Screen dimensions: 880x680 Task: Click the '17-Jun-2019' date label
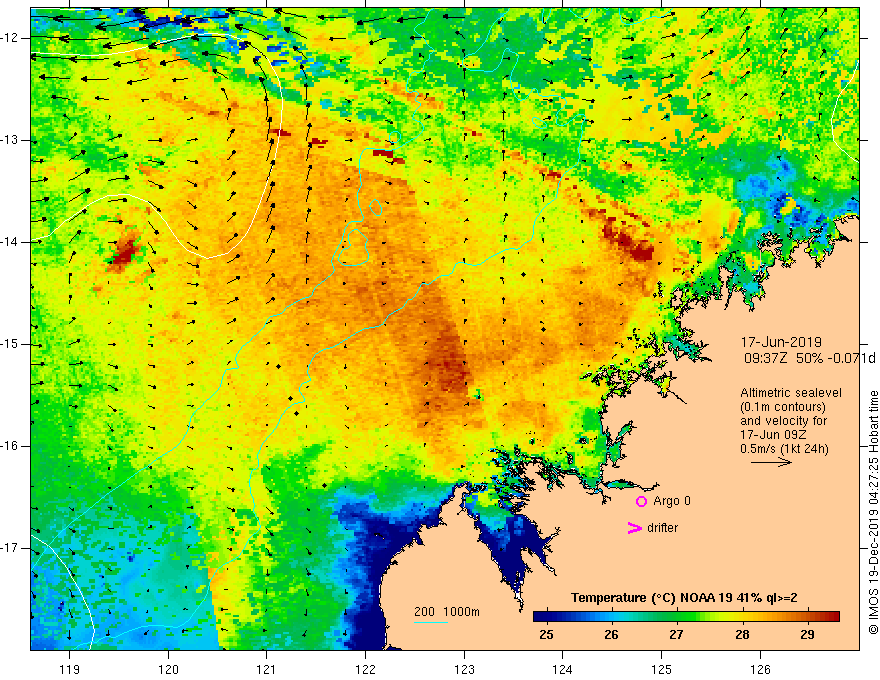[x=781, y=342]
